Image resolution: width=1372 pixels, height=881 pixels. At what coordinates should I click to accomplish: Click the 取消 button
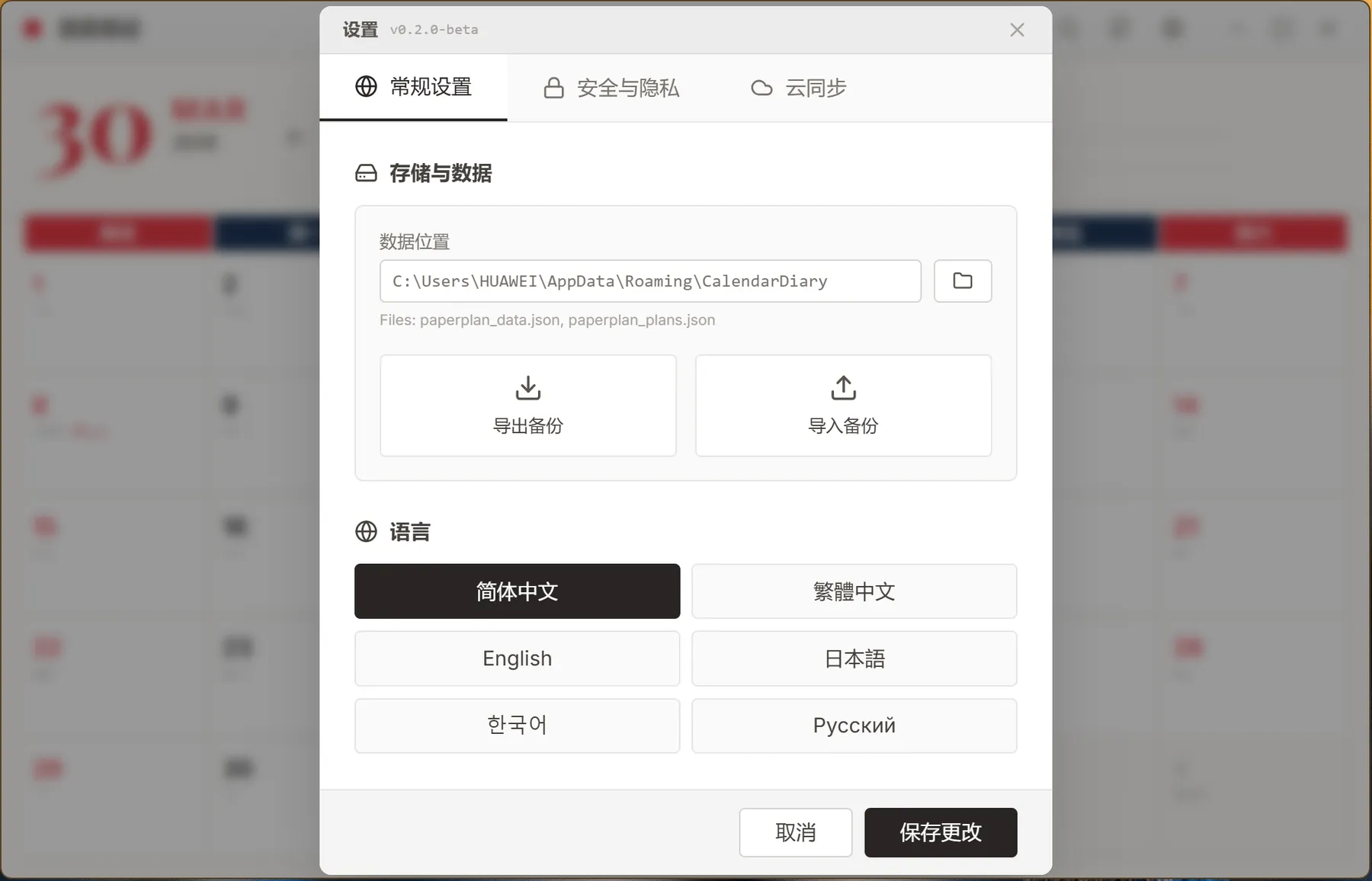(796, 832)
